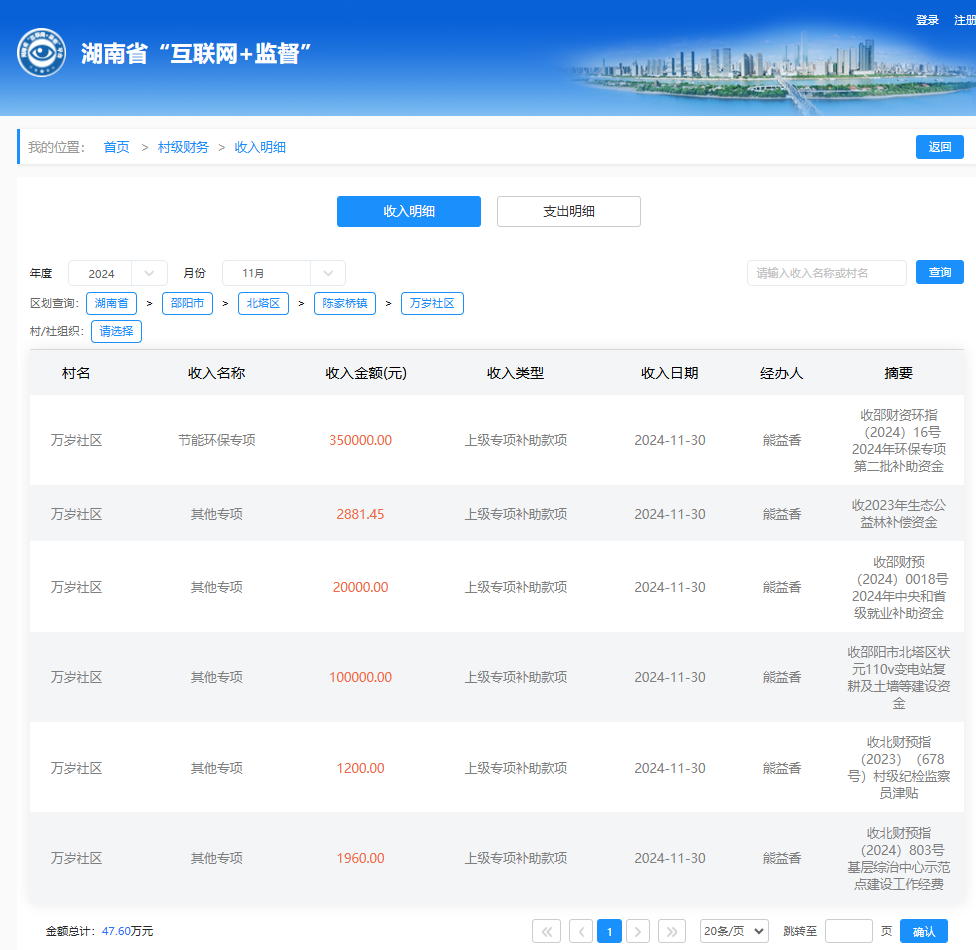Click the Hunan supervision eye logo
The height and width of the screenshot is (950, 976).
(42, 53)
